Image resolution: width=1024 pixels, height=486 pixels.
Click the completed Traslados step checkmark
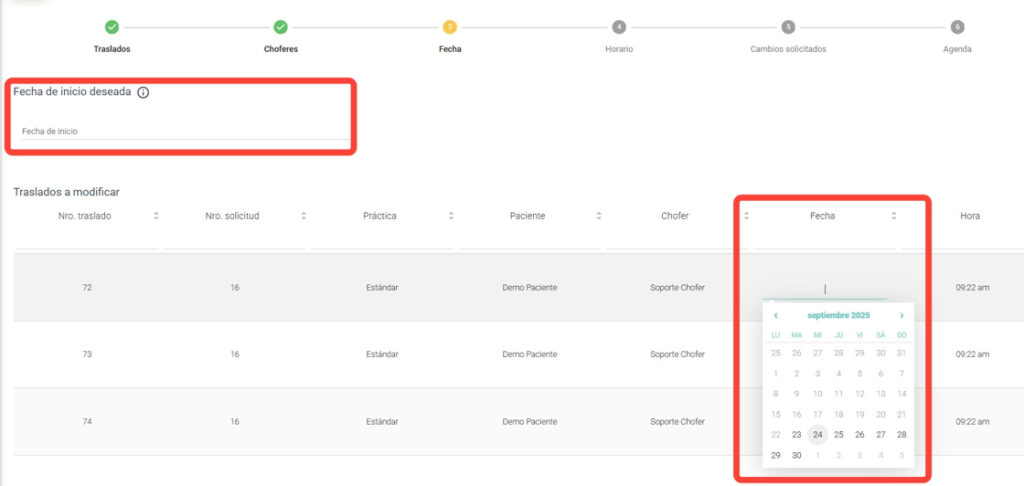[x=112, y=27]
